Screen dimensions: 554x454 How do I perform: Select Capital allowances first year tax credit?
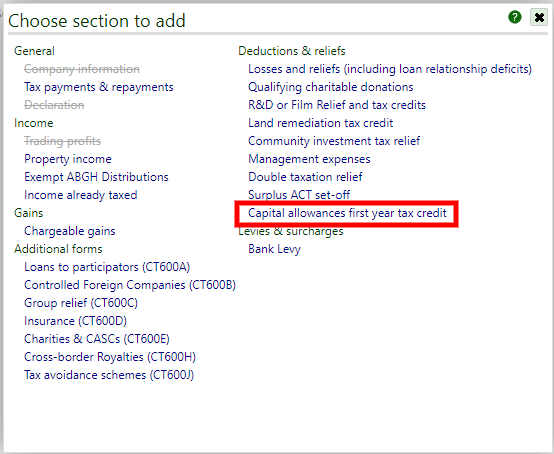[x=347, y=213]
